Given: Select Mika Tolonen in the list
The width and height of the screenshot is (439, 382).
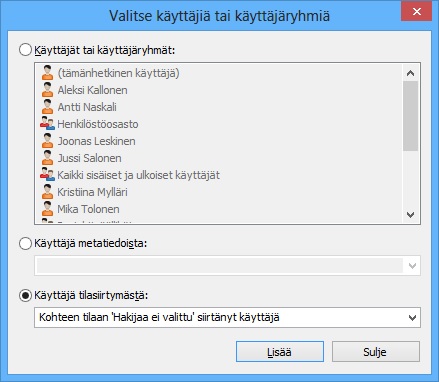Looking at the screenshot, I should click(88, 209).
